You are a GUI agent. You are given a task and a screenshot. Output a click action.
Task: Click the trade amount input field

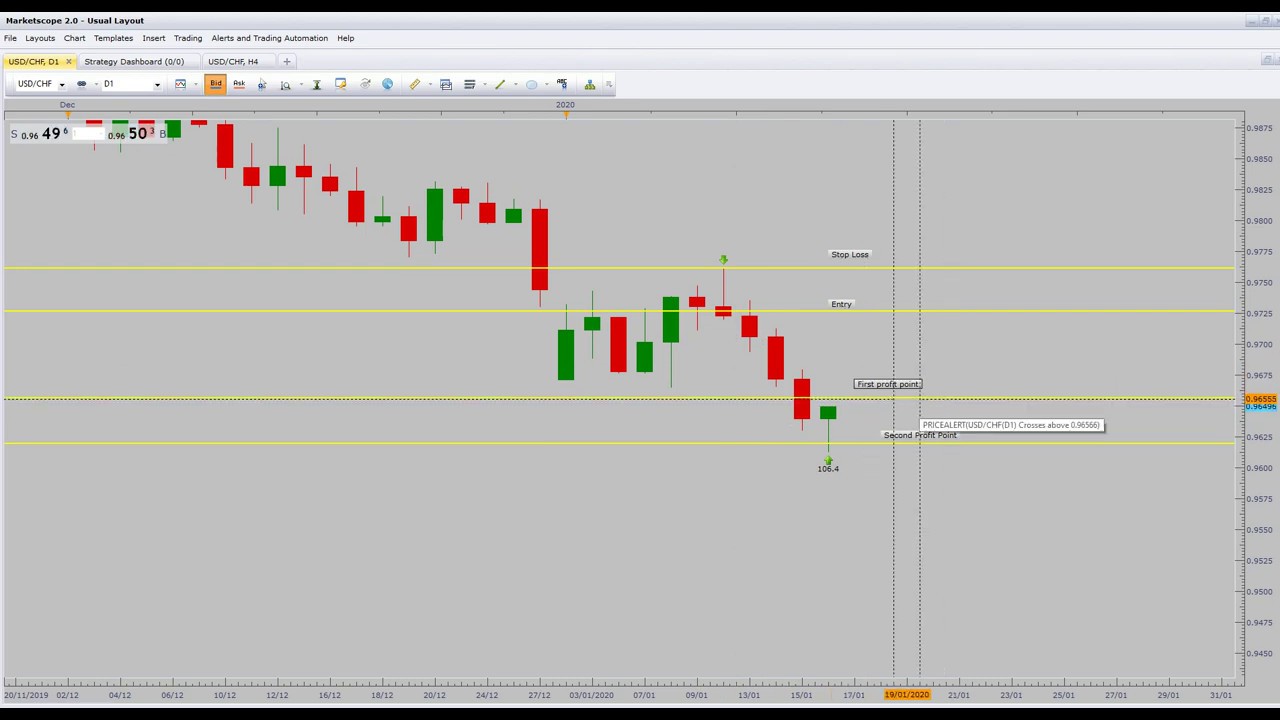[89, 133]
